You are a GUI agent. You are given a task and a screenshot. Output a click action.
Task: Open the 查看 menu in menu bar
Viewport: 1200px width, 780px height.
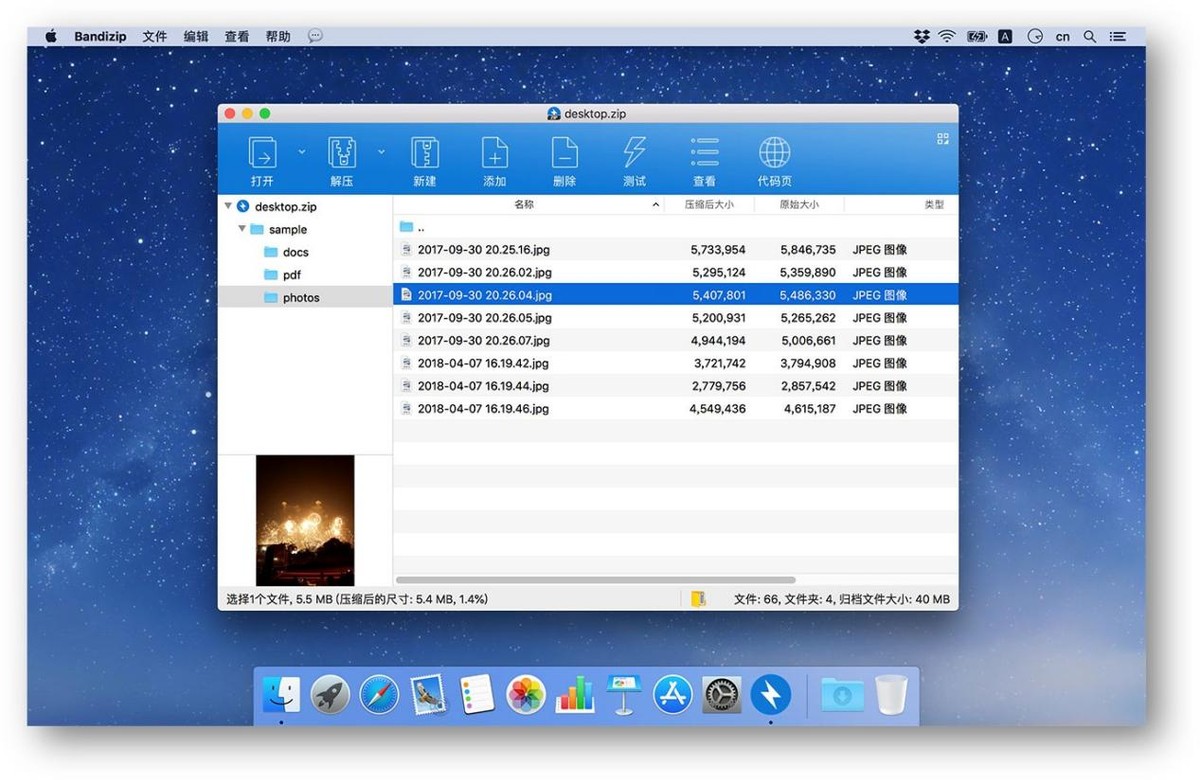pyautogui.click(x=237, y=36)
